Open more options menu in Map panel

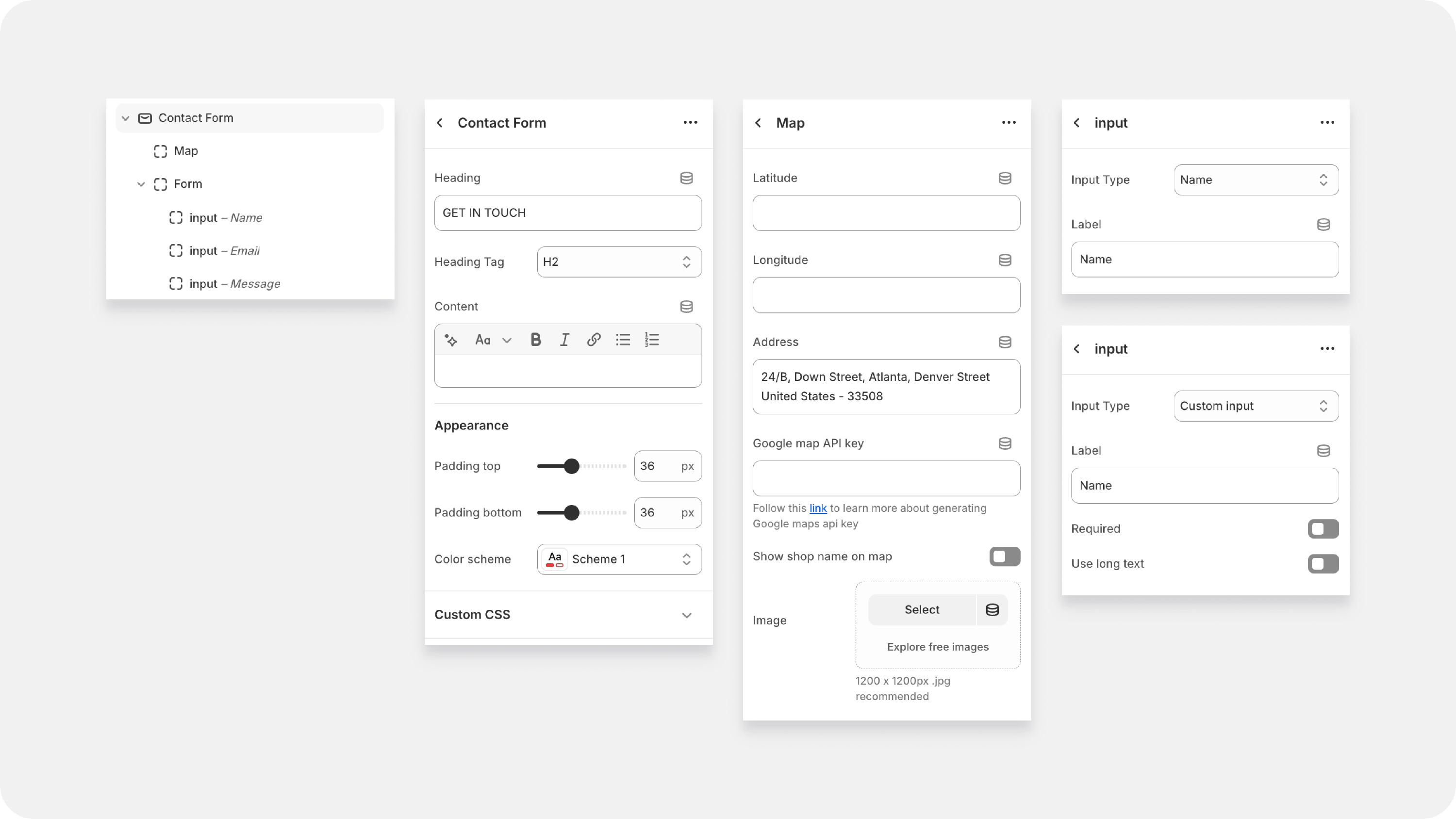pos(1009,123)
